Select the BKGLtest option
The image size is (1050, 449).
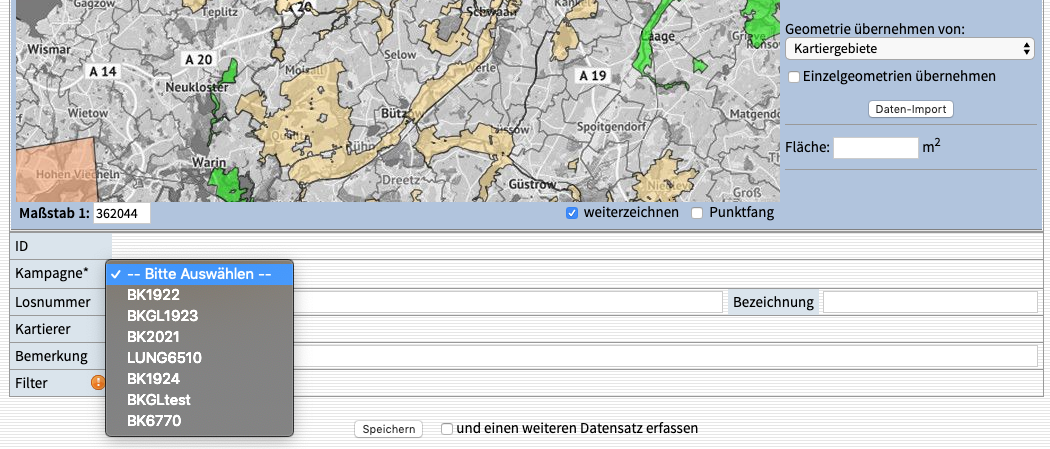(x=200, y=400)
